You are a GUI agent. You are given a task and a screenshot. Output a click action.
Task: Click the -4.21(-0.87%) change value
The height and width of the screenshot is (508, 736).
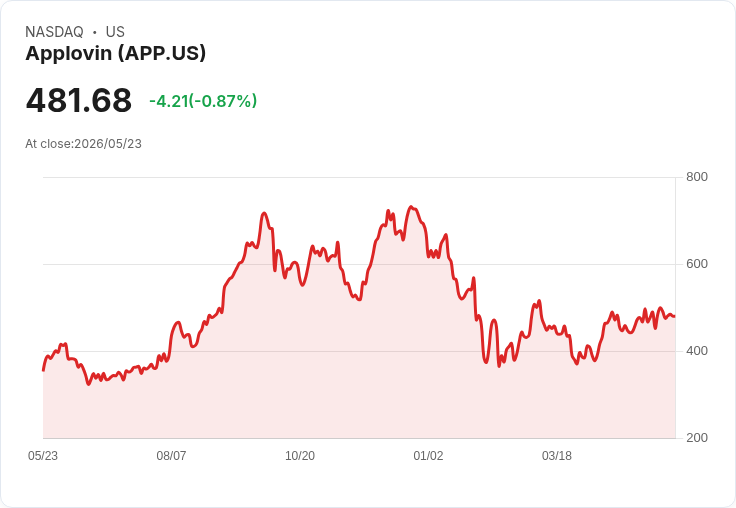203,101
